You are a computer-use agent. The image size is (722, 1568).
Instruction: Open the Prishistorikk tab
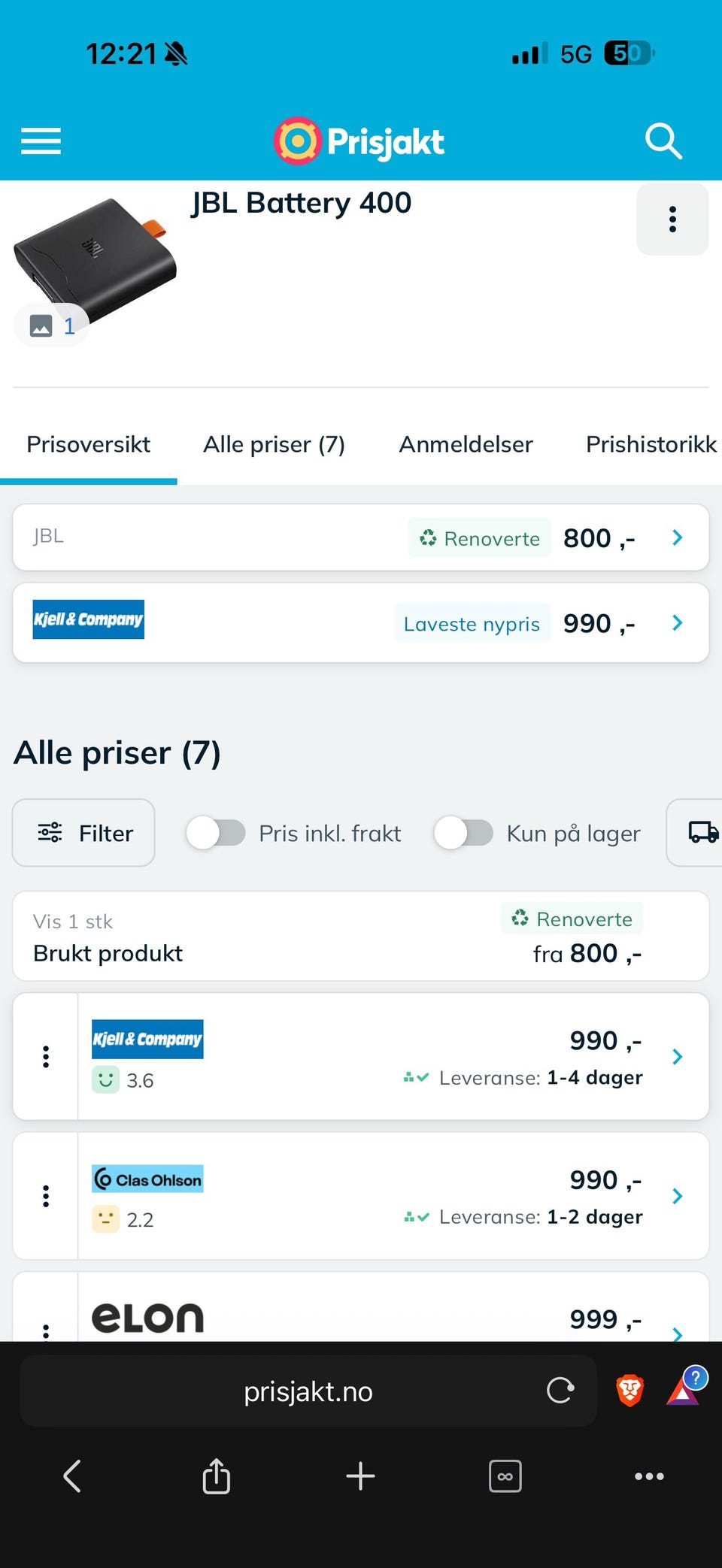pos(650,444)
